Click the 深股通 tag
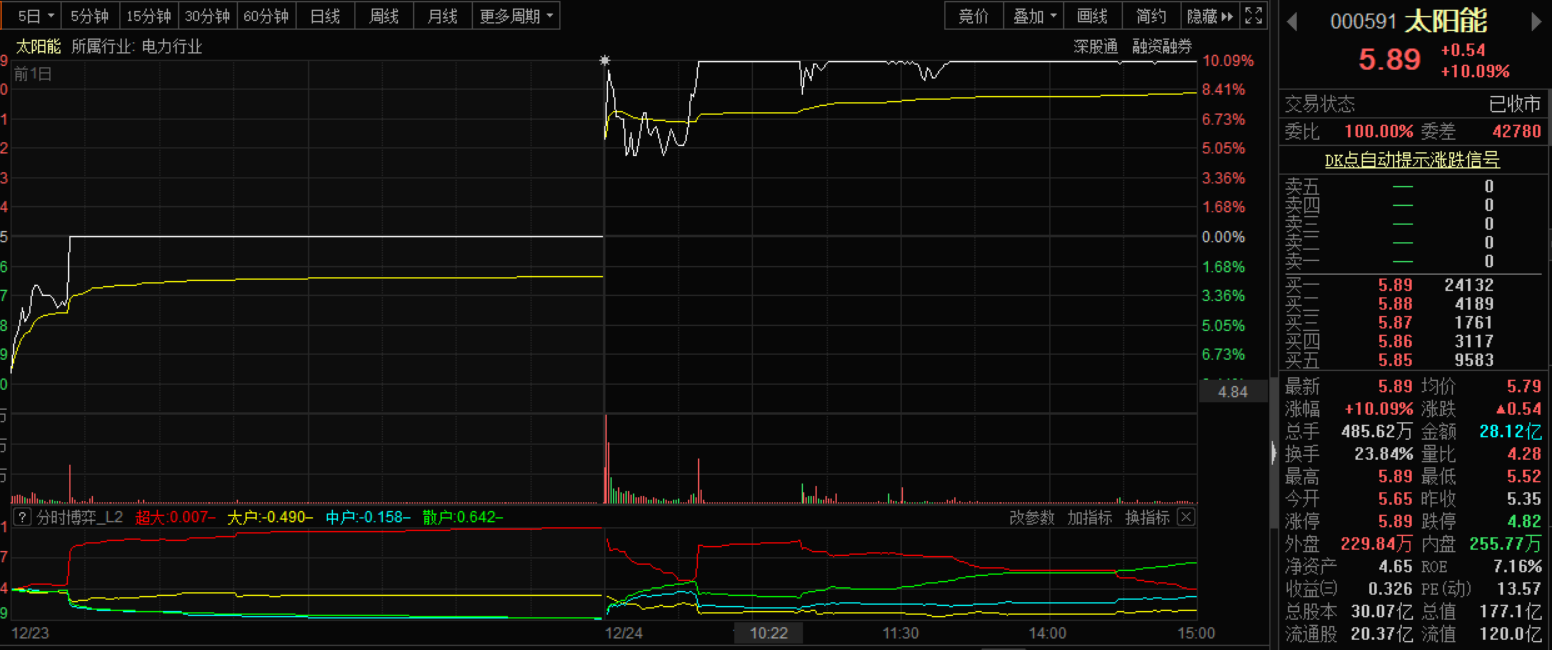The width and height of the screenshot is (1552, 650). [1096, 46]
